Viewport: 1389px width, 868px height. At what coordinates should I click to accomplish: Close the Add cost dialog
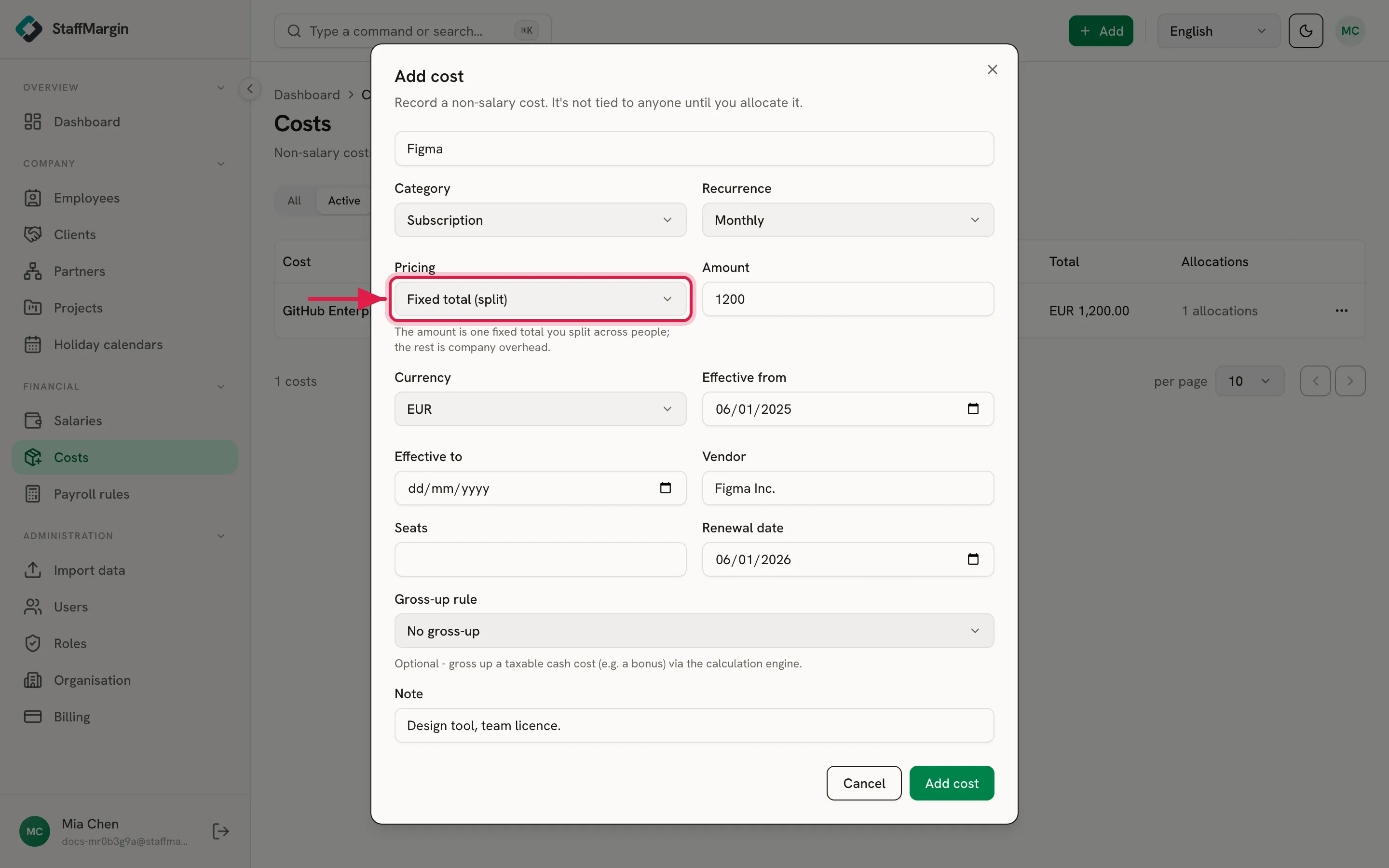[x=992, y=69]
